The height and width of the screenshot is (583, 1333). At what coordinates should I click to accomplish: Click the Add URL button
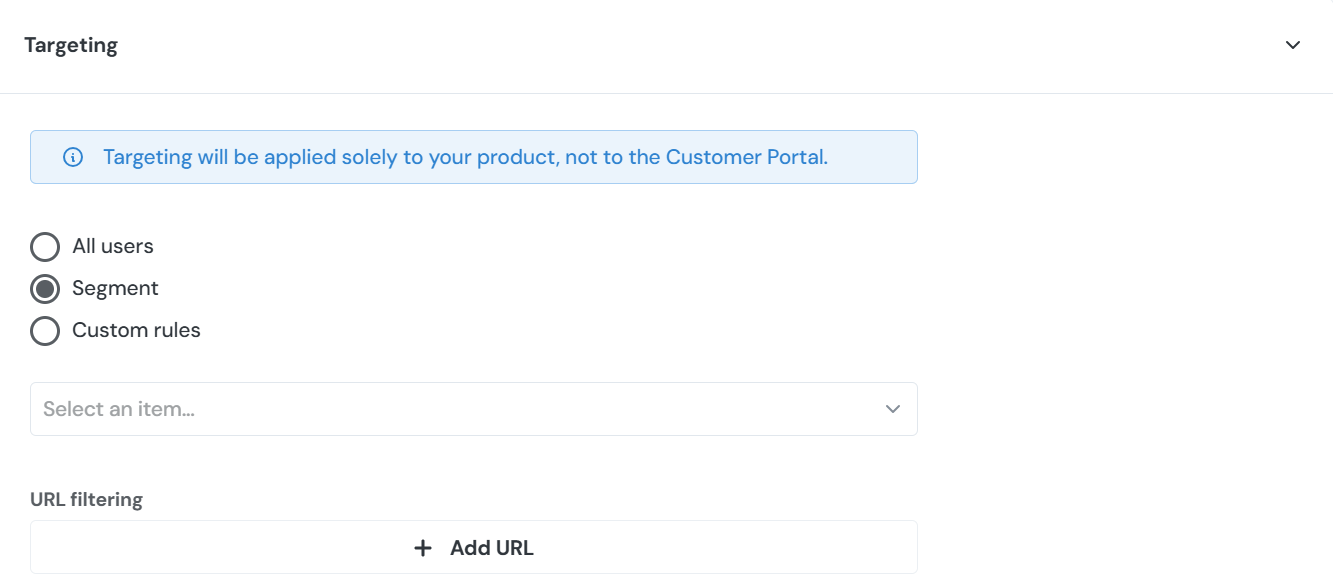tap(473, 548)
